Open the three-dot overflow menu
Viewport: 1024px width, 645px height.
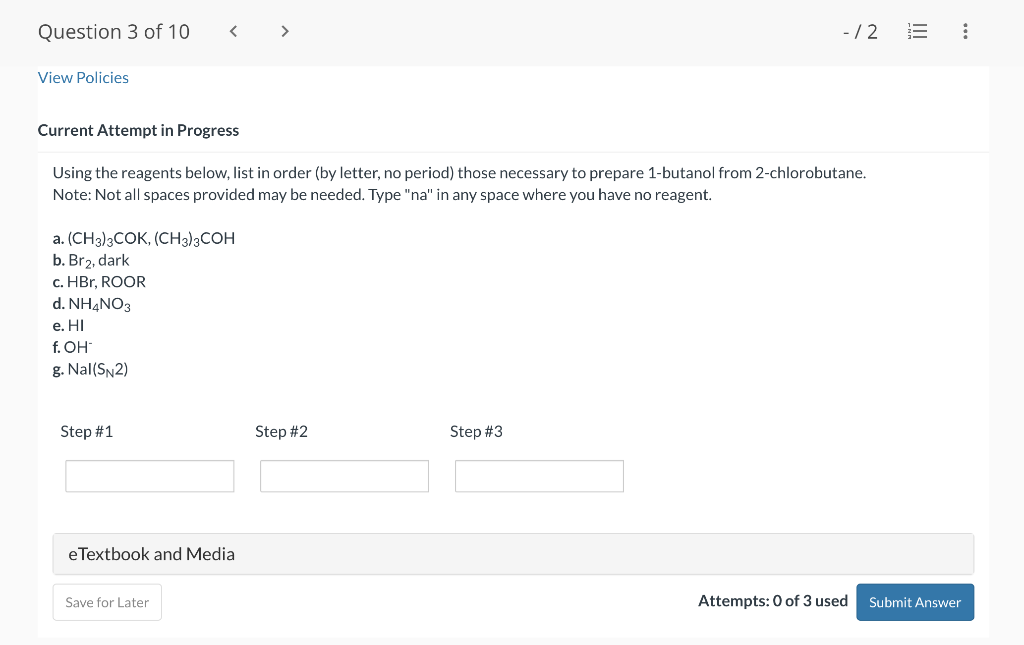click(x=965, y=31)
